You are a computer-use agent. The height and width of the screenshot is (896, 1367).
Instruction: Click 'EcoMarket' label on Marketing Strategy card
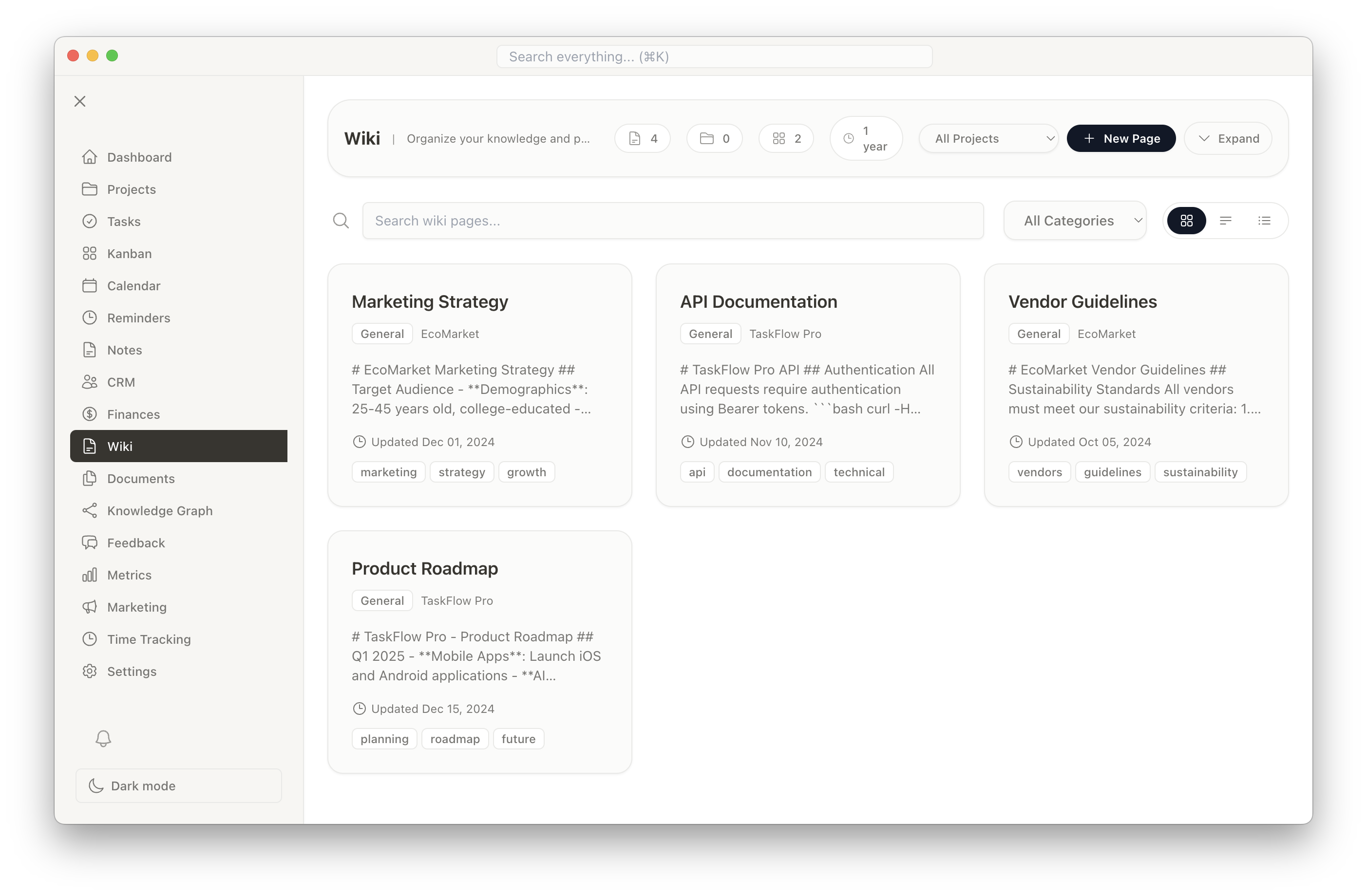coord(450,334)
